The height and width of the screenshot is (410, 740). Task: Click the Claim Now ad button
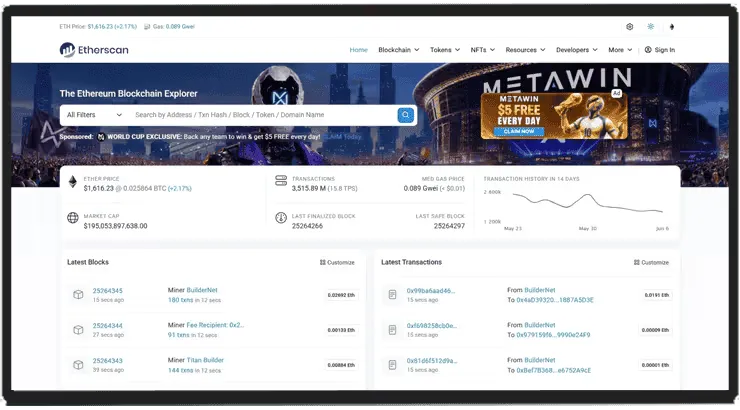[519, 131]
